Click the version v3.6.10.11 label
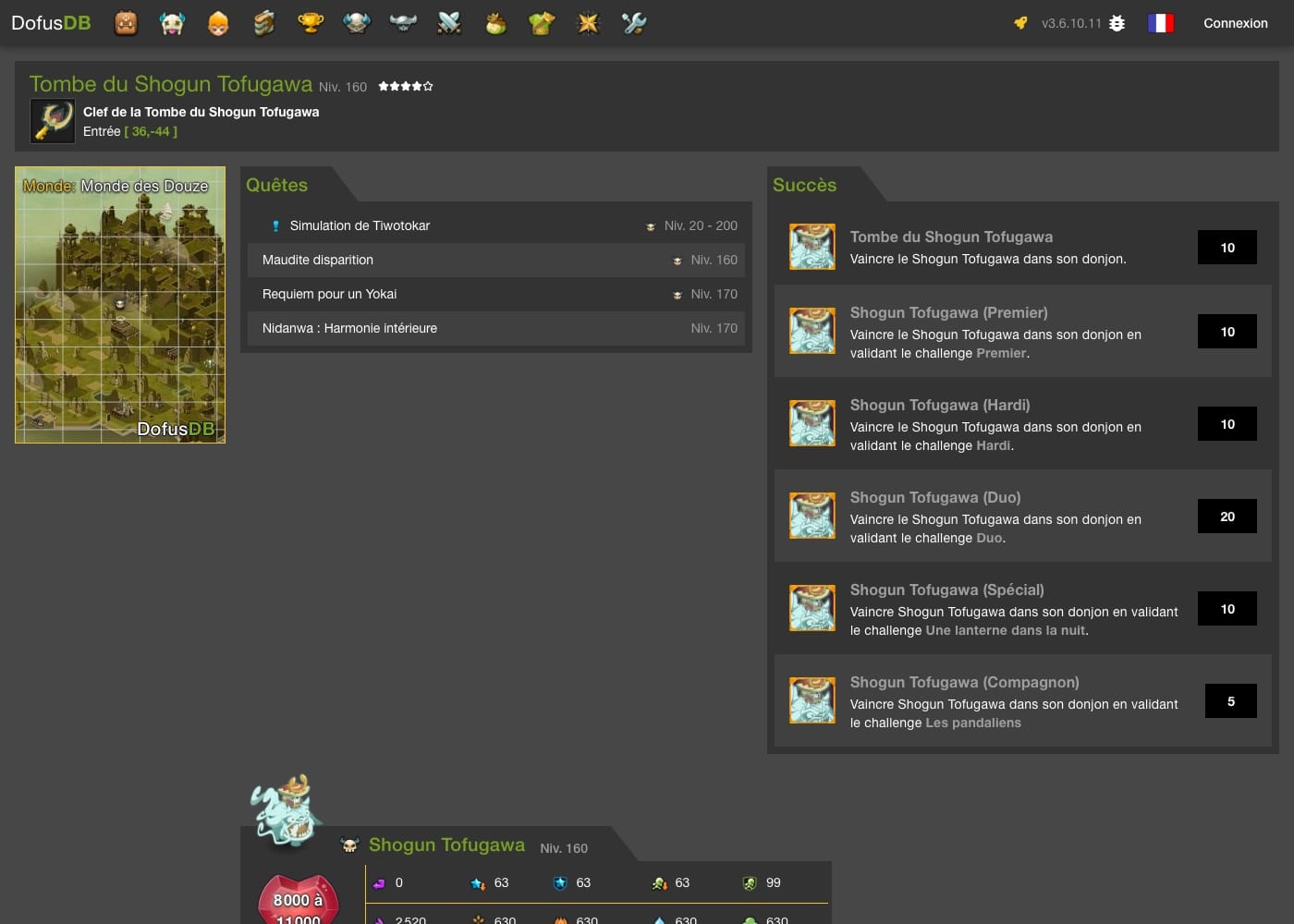This screenshot has height=924, width=1294. 1071,23
